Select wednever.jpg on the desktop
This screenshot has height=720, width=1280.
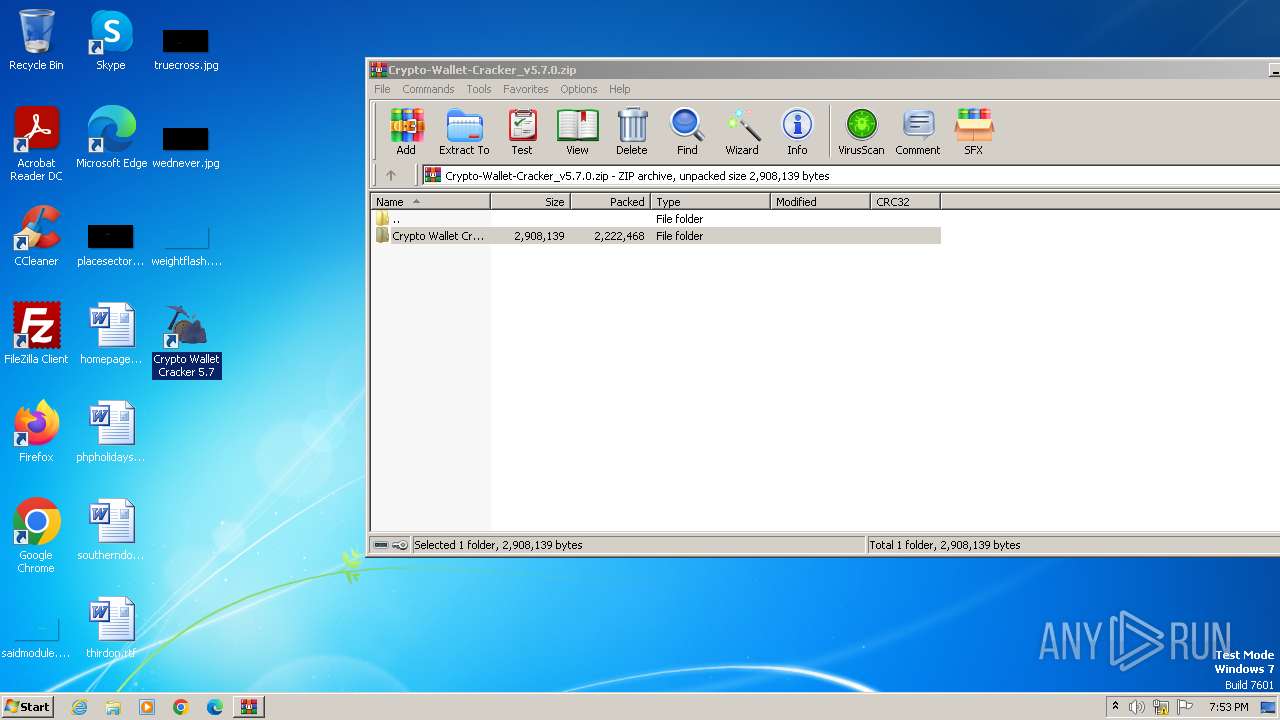(x=186, y=146)
